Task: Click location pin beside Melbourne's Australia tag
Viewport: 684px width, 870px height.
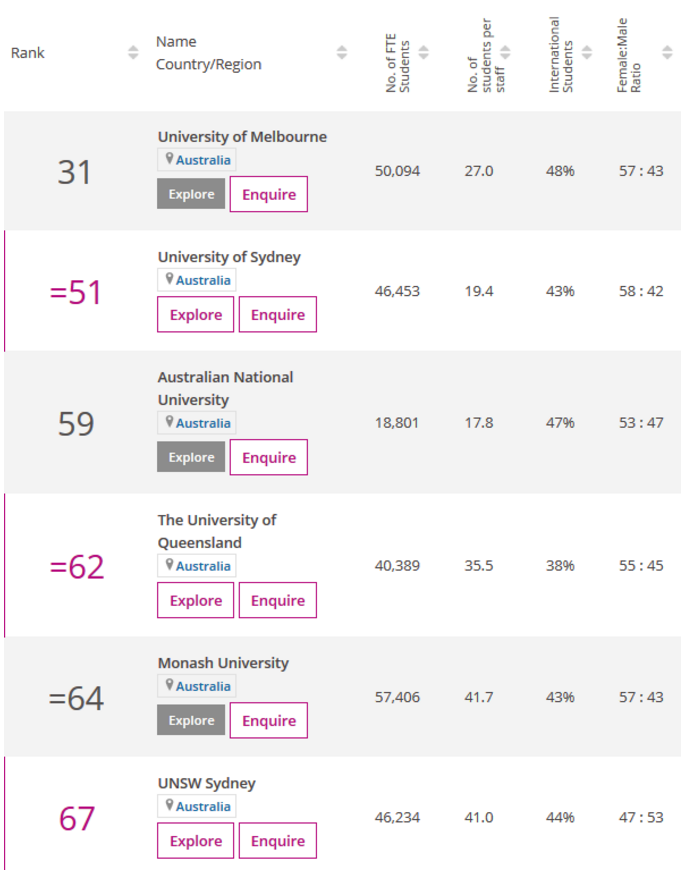Action: coord(170,159)
